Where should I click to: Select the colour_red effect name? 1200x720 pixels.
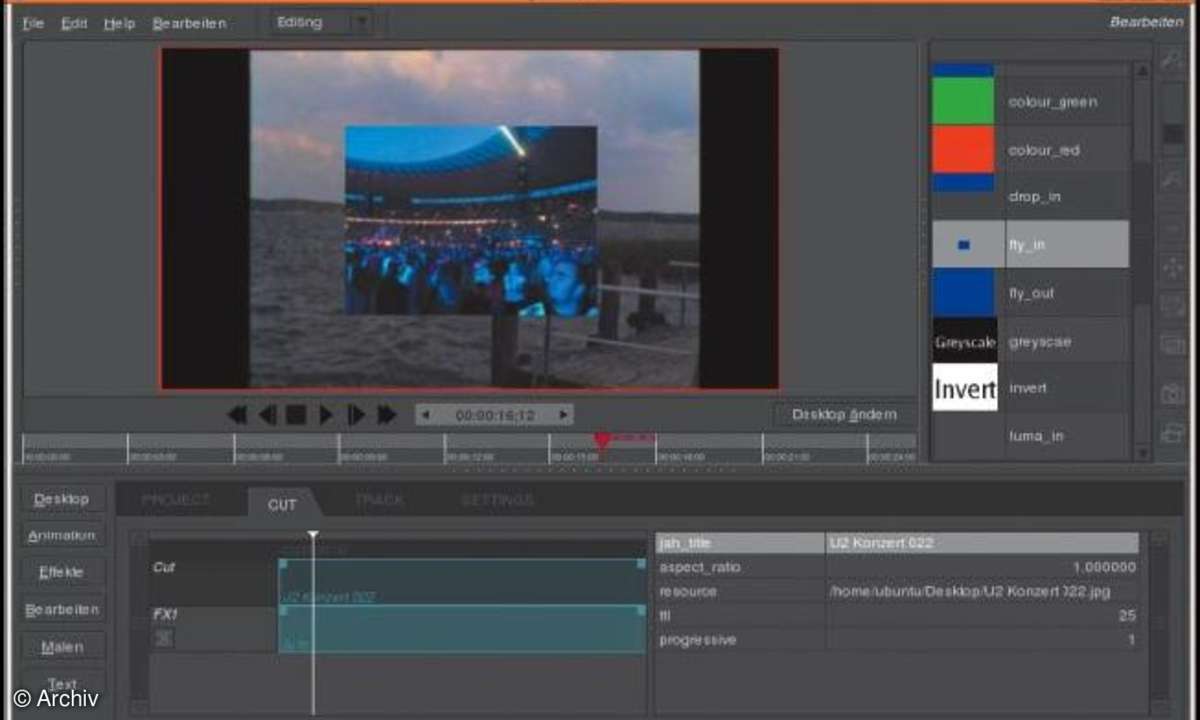point(1045,150)
